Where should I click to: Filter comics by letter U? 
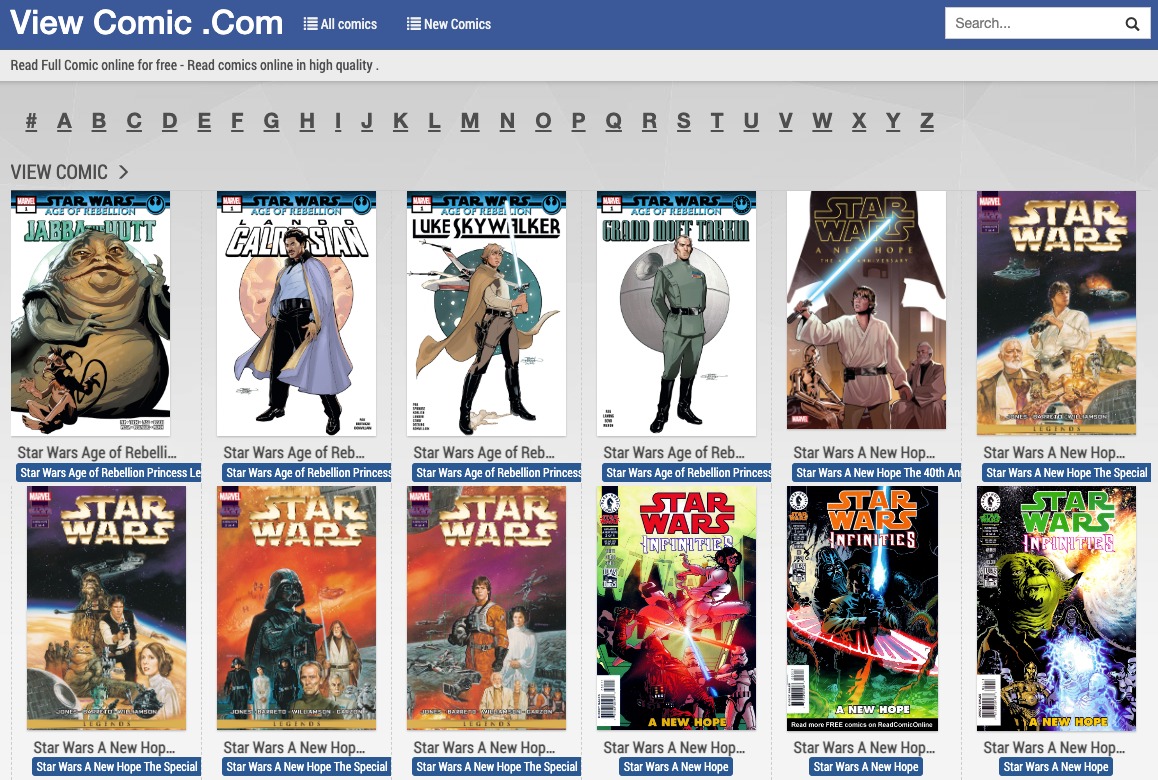(x=751, y=121)
